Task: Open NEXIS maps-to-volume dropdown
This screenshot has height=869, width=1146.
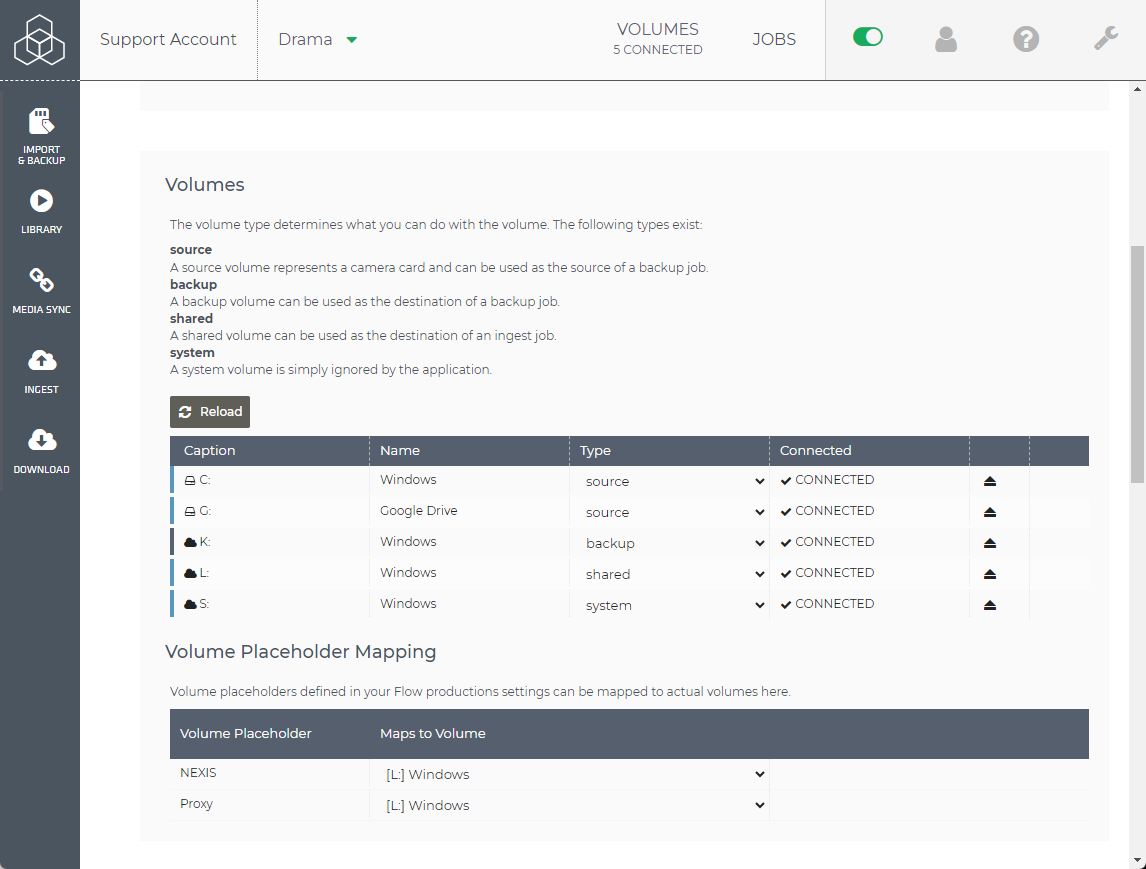Action: coord(574,774)
